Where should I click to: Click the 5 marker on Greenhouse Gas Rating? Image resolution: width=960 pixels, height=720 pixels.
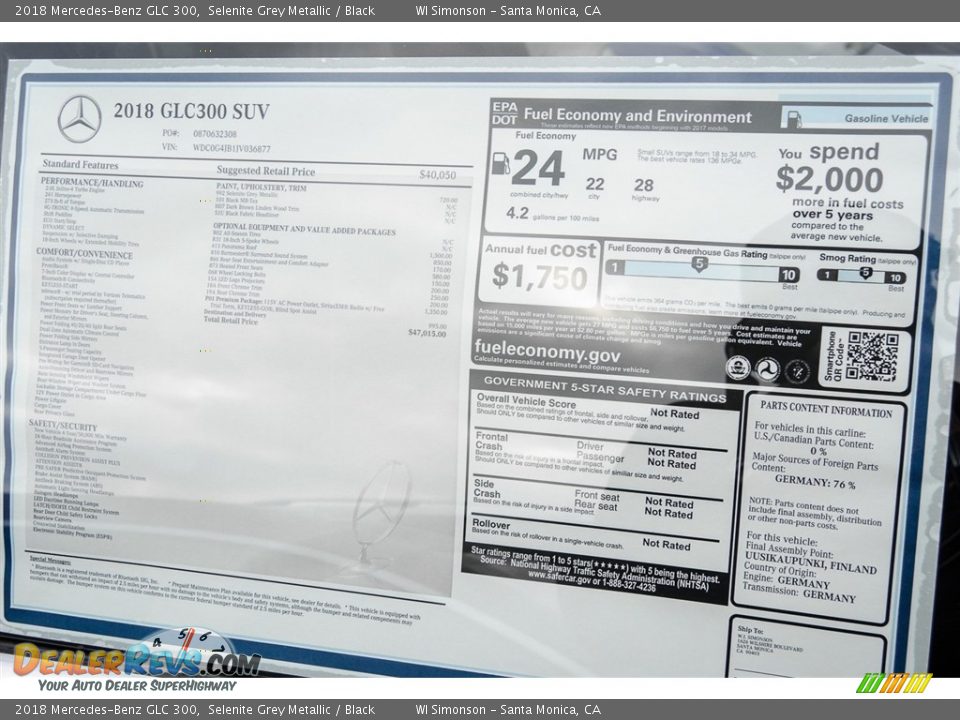click(700, 264)
